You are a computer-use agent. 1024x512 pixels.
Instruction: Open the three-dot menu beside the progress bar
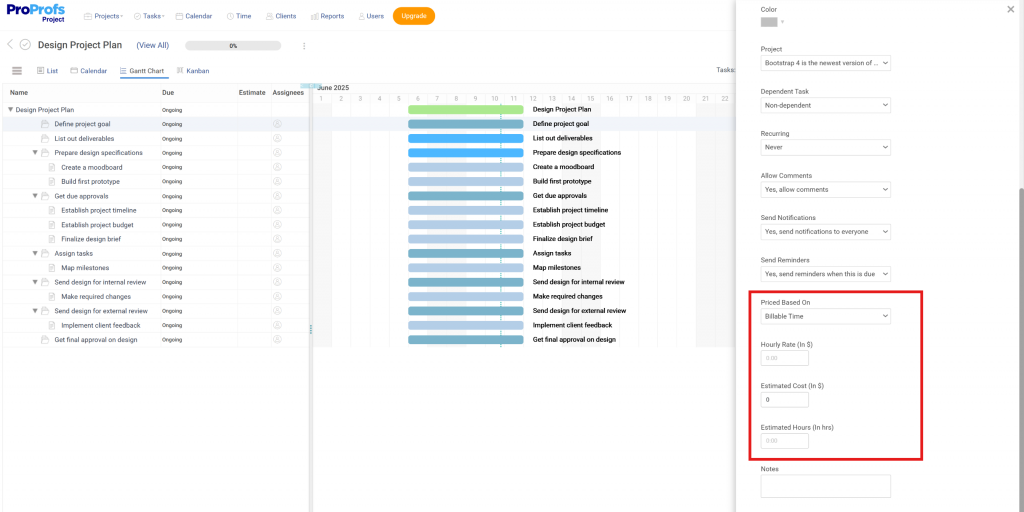tap(304, 46)
